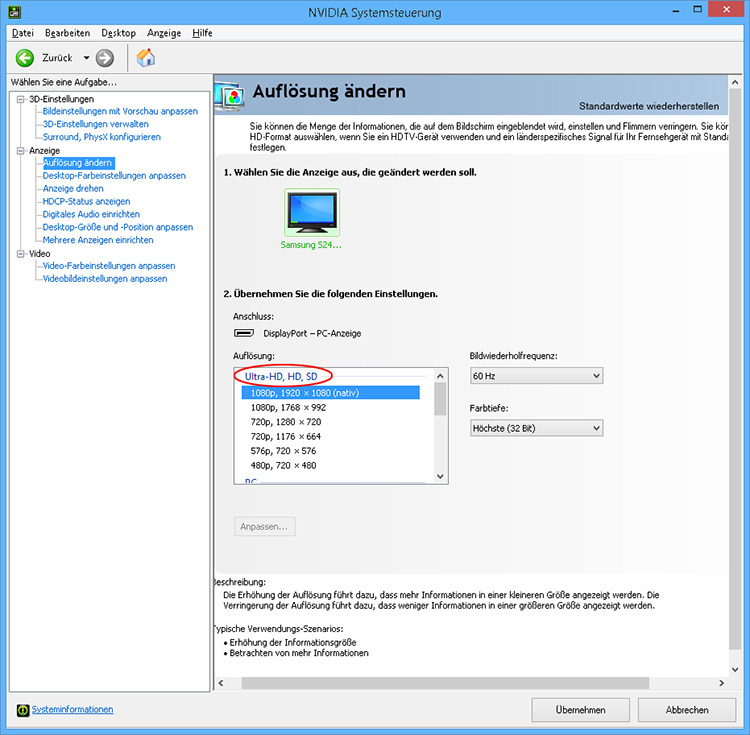Screen dimensions: 750x735
Task: Select Auflösung ändern in the tree
Action: pos(78,163)
